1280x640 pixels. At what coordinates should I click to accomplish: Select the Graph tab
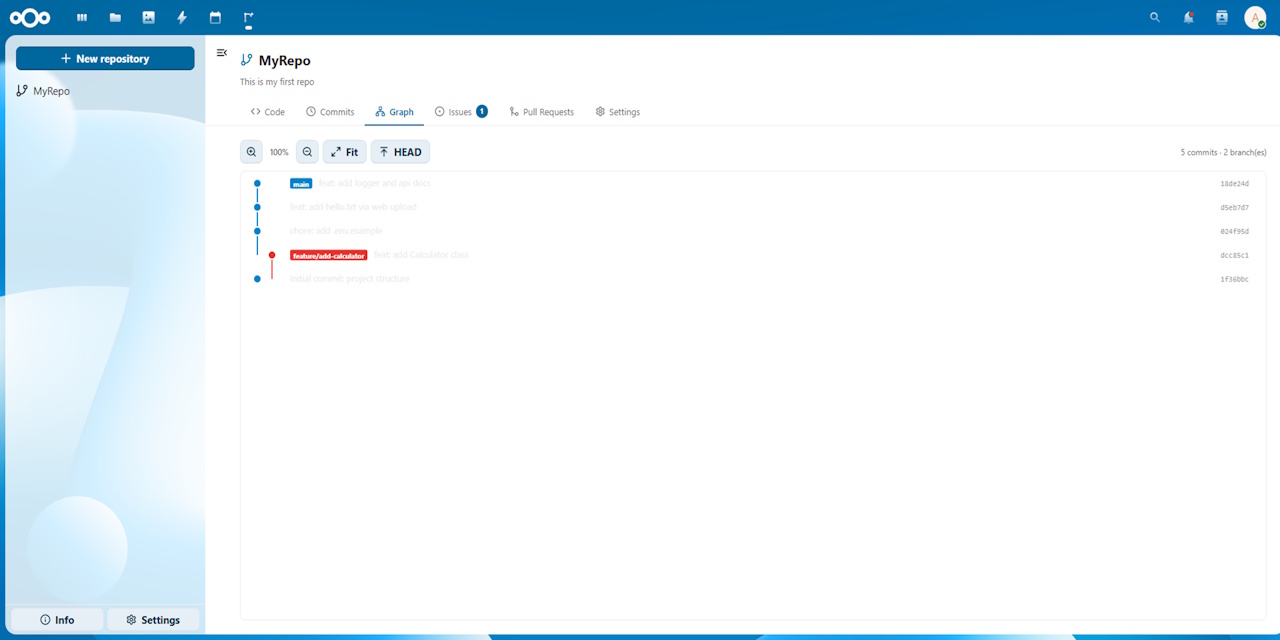[x=395, y=112]
